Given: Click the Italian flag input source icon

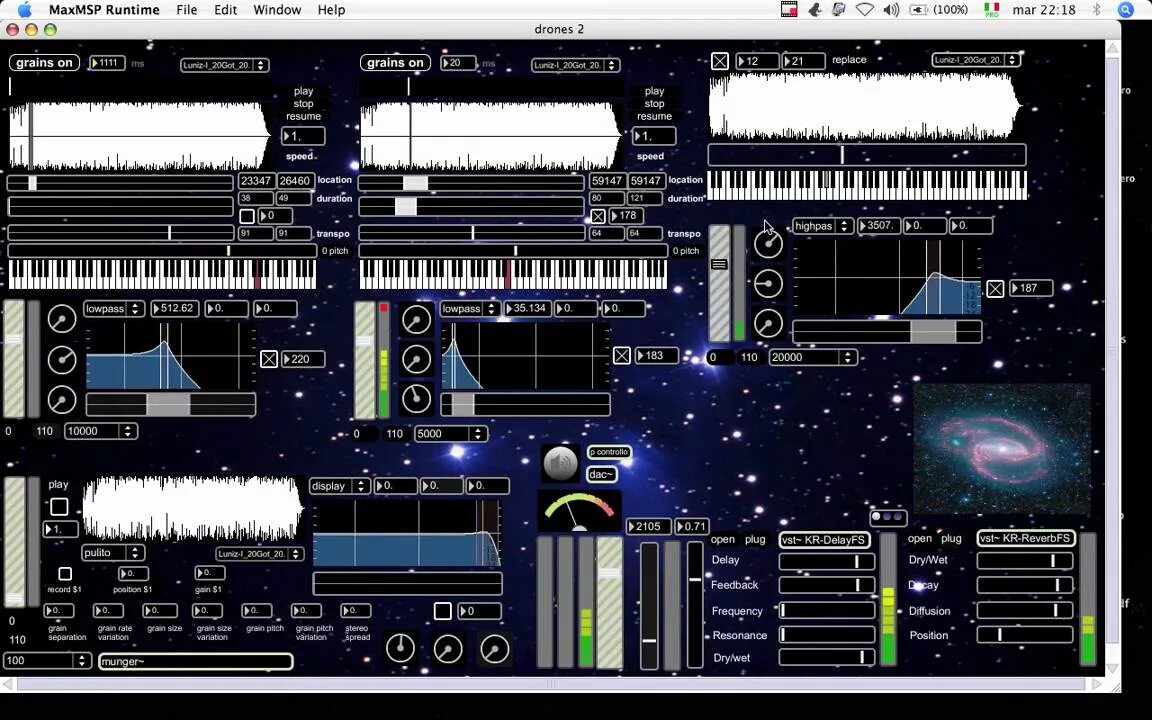Looking at the screenshot, I should (x=992, y=10).
